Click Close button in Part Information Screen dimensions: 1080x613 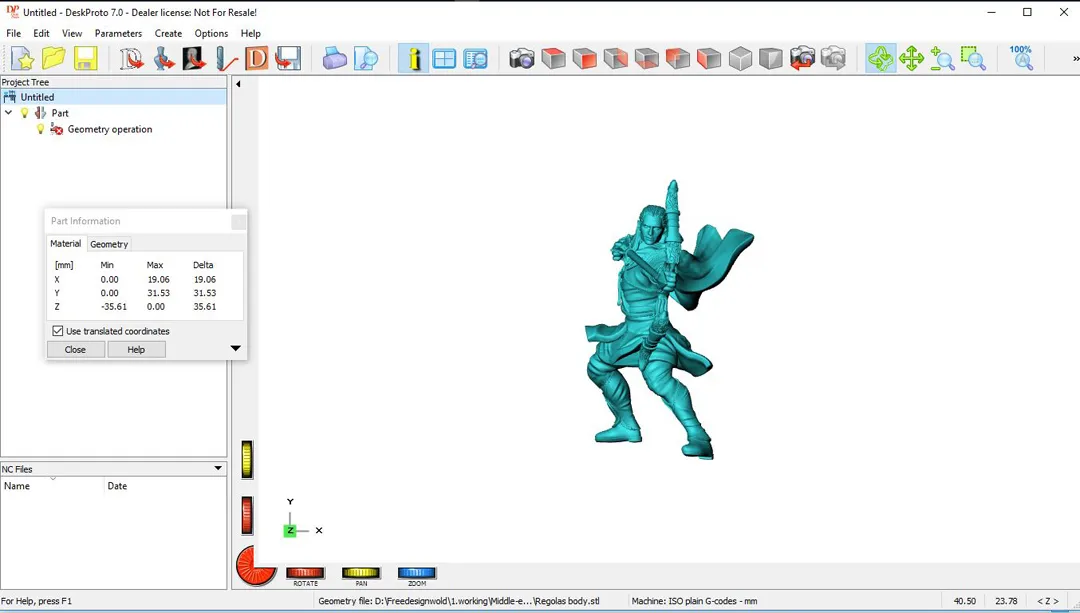(x=76, y=349)
